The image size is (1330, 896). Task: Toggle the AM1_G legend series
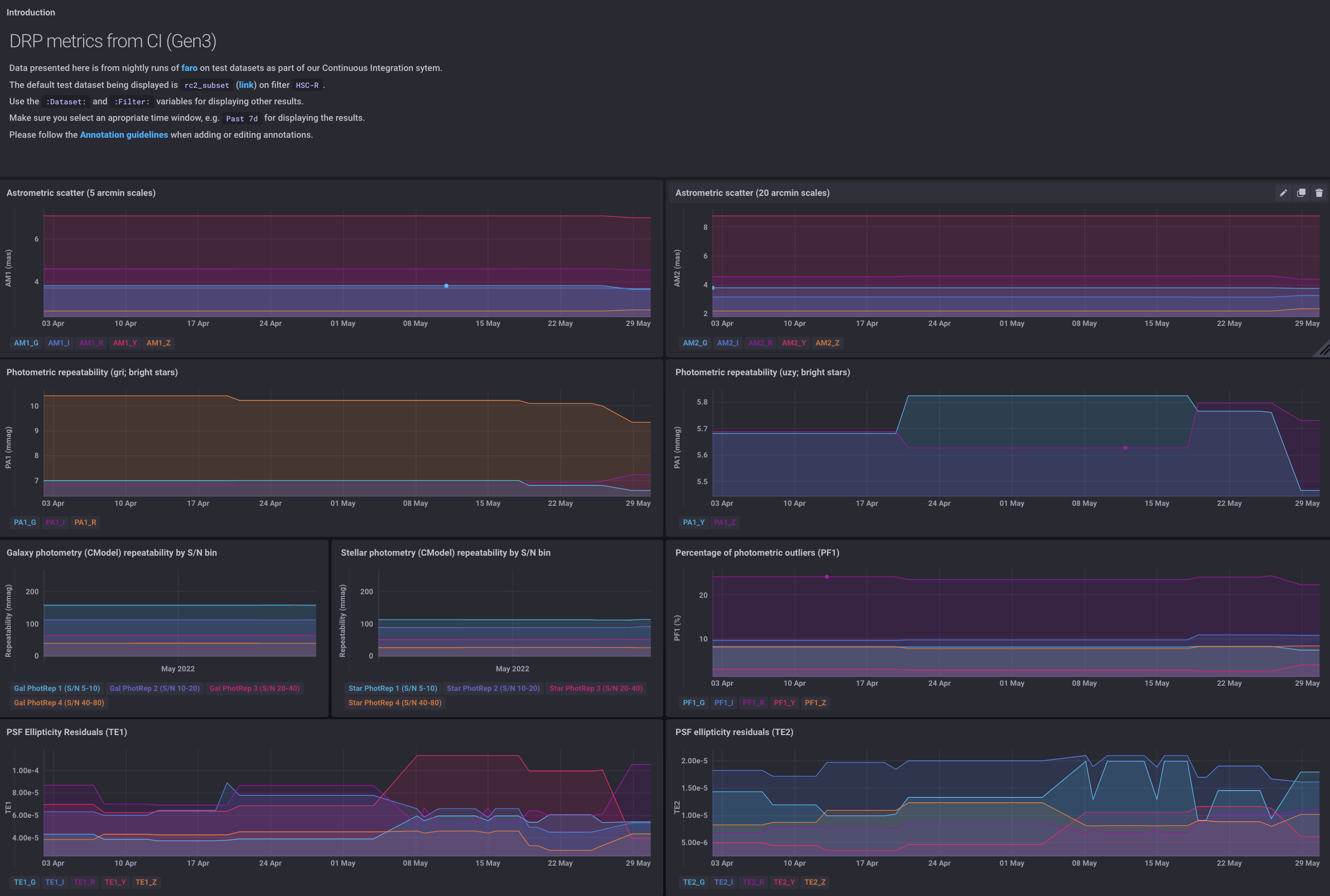[x=26, y=343]
